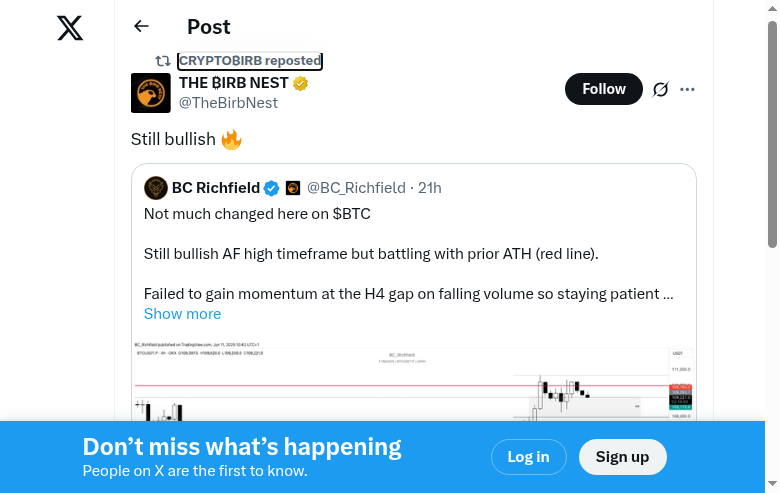
Task: Click the gold verified badge on THE BIRB NEST
Action: pos(300,83)
